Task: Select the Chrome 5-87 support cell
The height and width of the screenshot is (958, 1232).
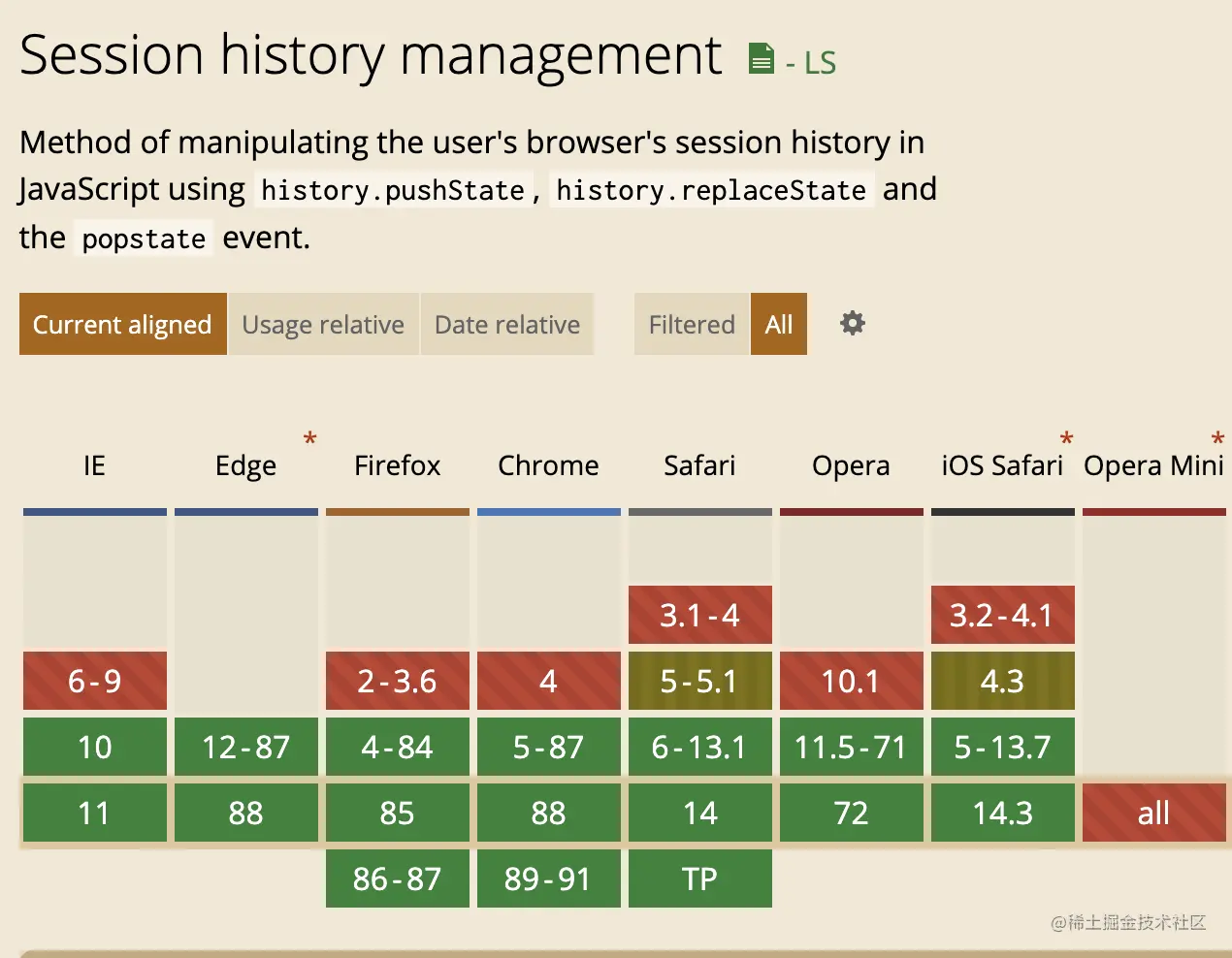Action: click(549, 747)
